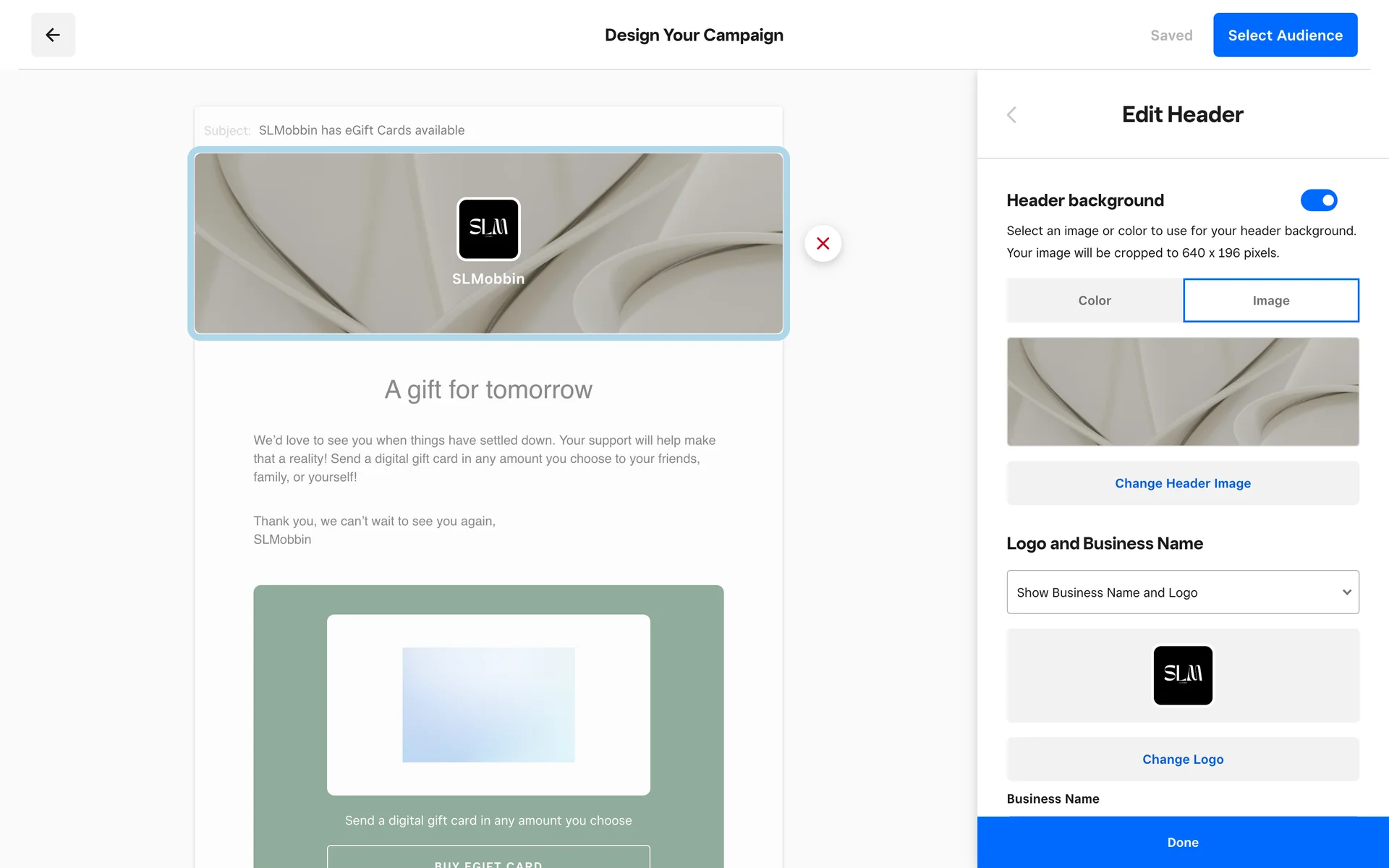1389x868 pixels.
Task: Click the gift card gradient image
Action: coord(488,705)
